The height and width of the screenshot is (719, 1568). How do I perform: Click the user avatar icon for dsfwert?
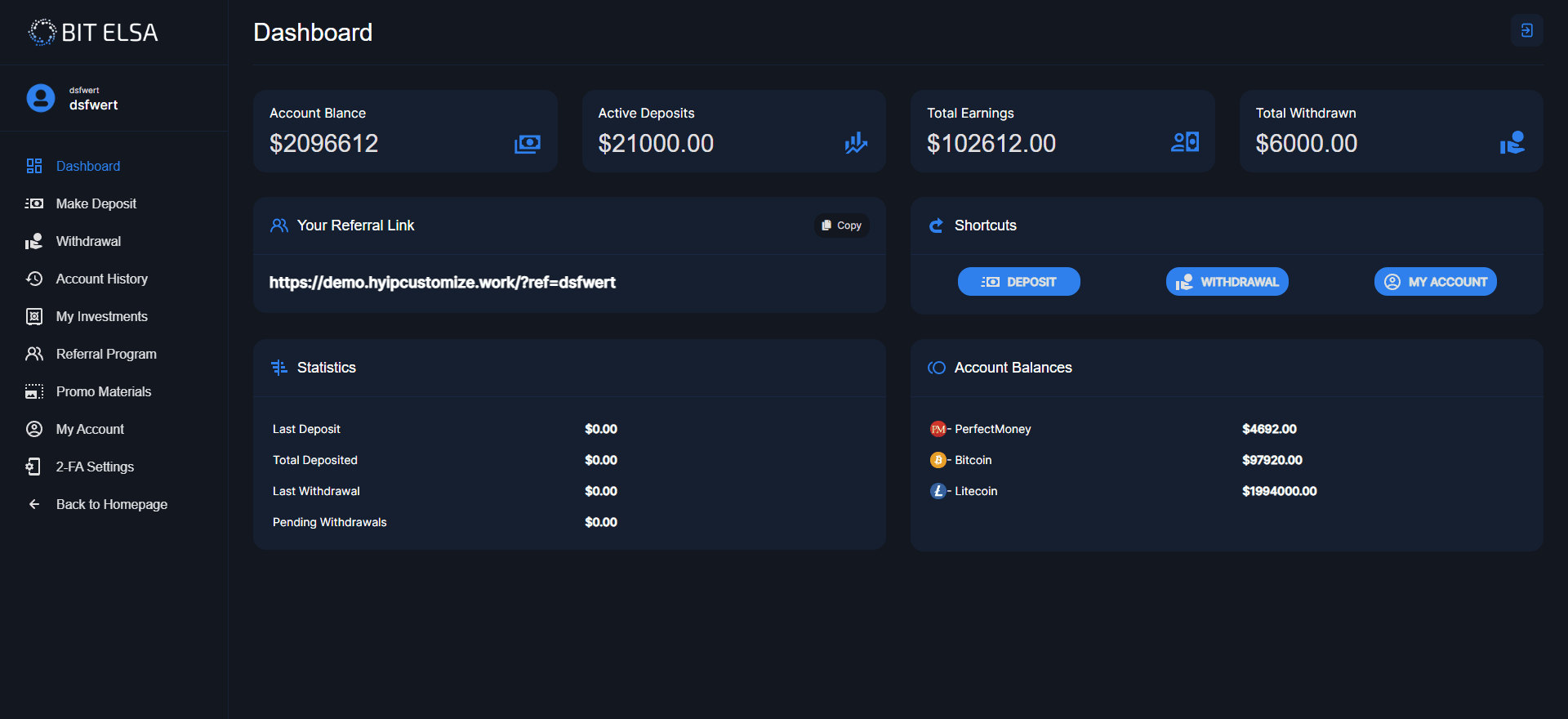click(41, 98)
